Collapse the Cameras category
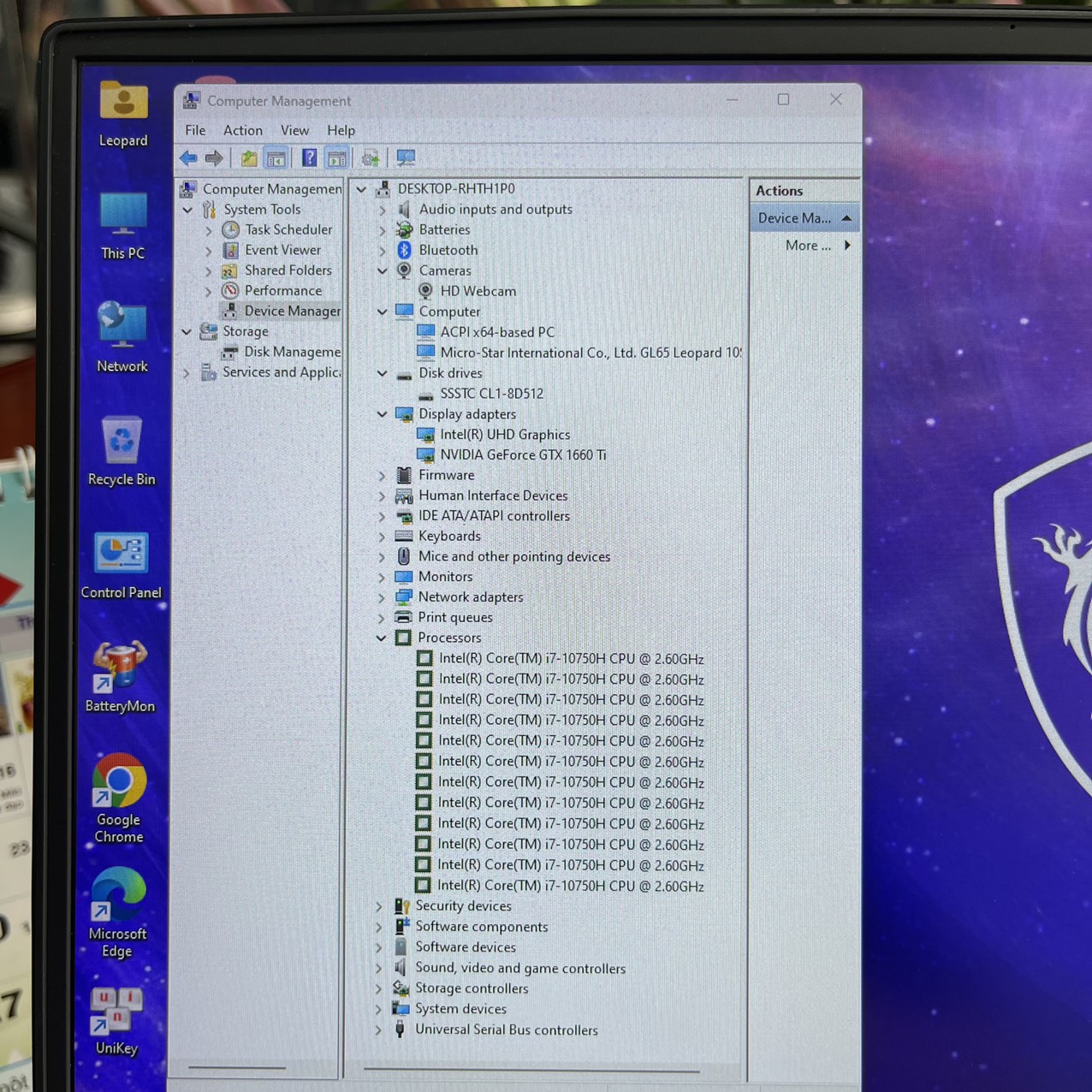The height and width of the screenshot is (1092, 1092). tap(383, 270)
